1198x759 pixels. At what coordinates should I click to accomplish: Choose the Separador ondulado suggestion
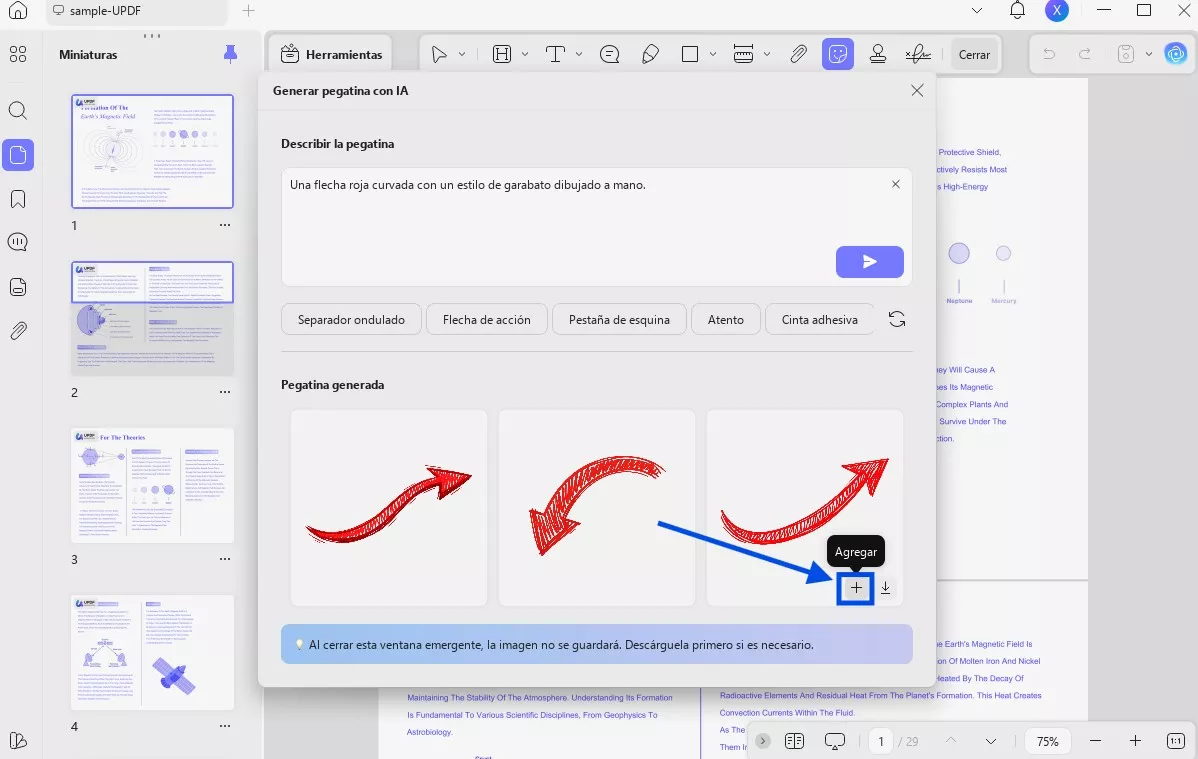pyautogui.click(x=351, y=319)
